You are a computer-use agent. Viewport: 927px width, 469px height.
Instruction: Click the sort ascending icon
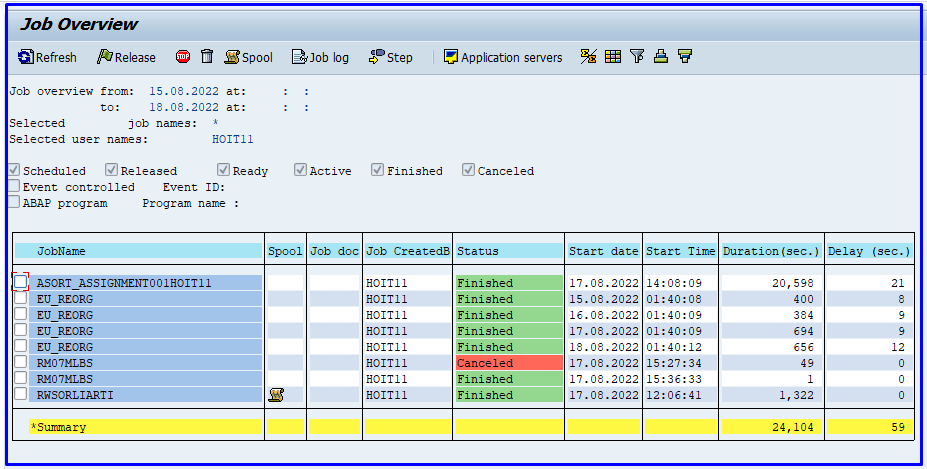[x=661, y=56]
